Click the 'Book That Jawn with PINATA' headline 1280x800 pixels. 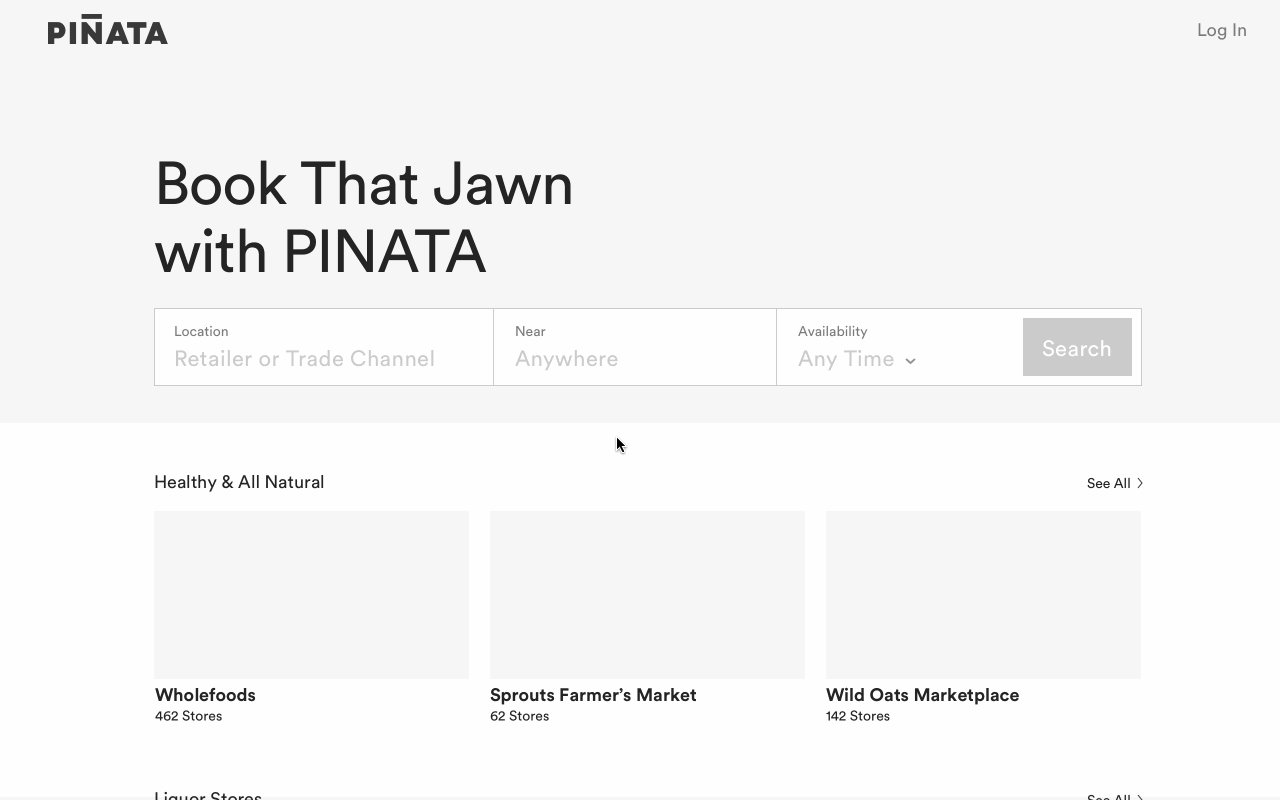coord(364,218)
